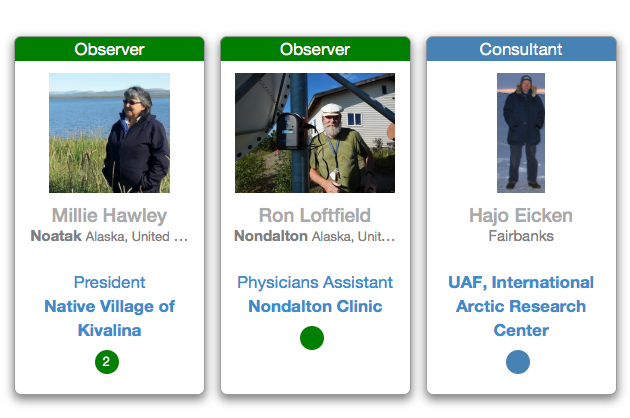Open Ron Loftfield name link
Screen dimensions: 630x418
tap(315, 215)
